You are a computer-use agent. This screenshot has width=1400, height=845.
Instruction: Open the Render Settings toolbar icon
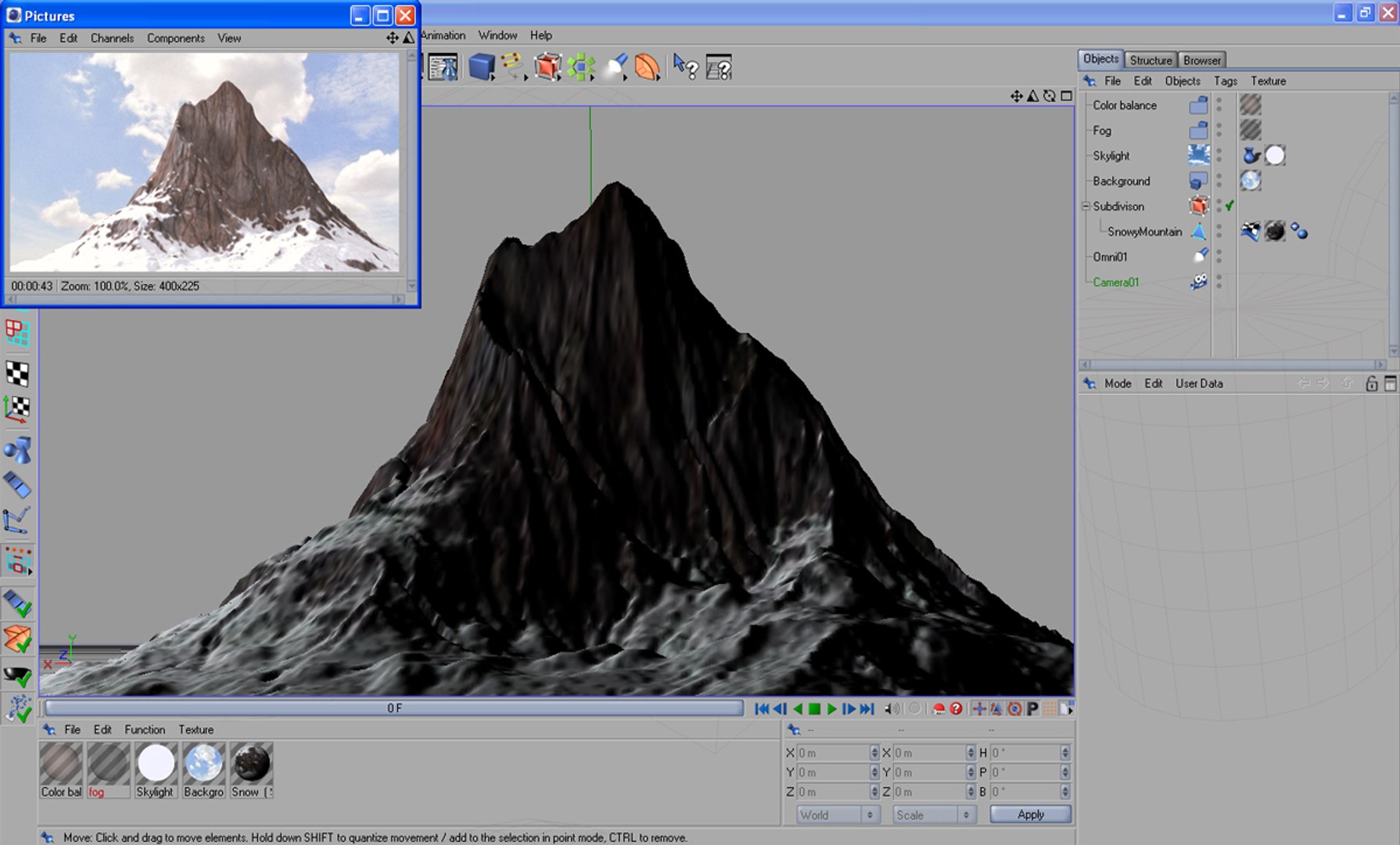443,67
